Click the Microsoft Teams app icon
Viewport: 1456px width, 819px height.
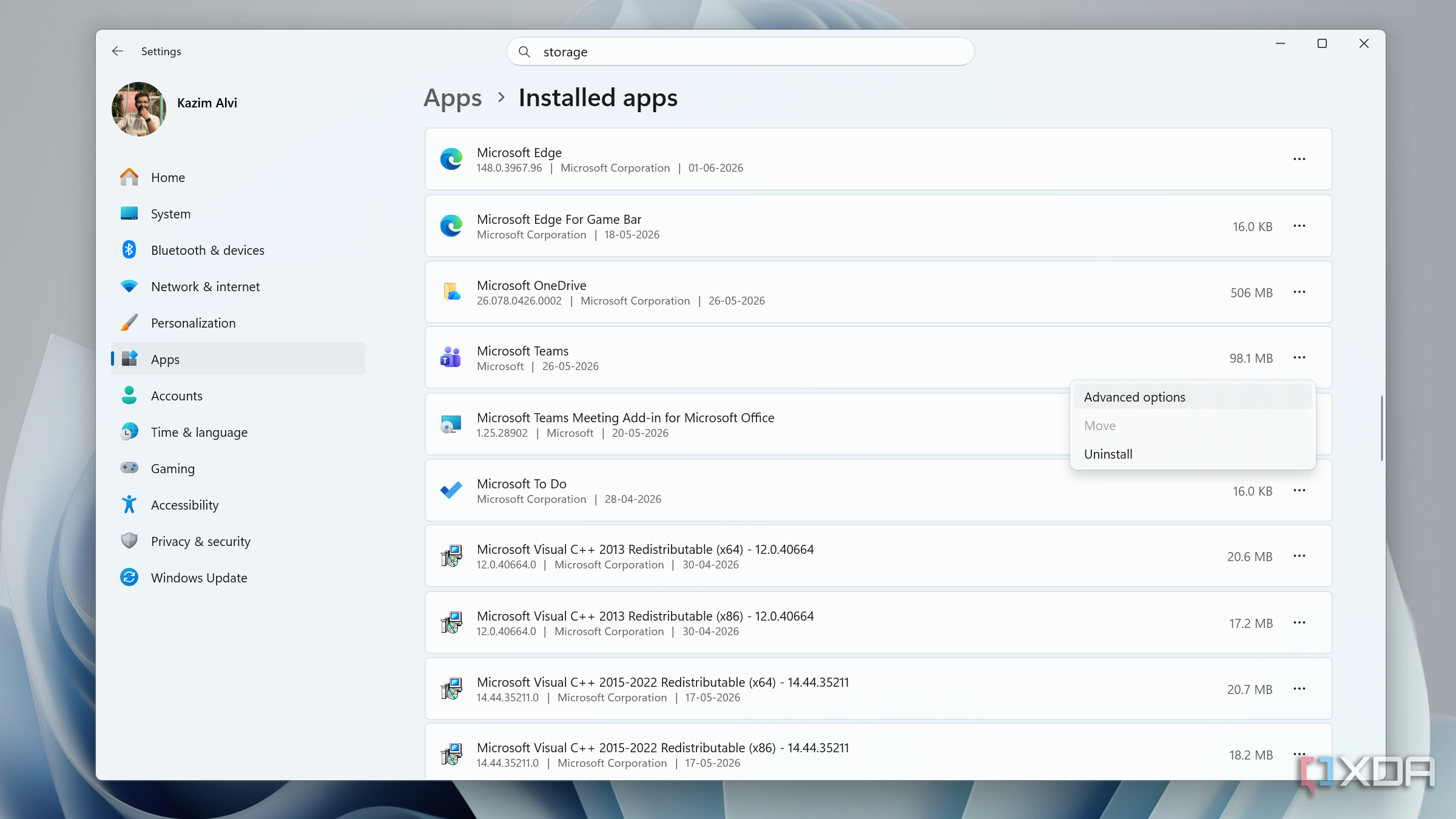point(451,358)
